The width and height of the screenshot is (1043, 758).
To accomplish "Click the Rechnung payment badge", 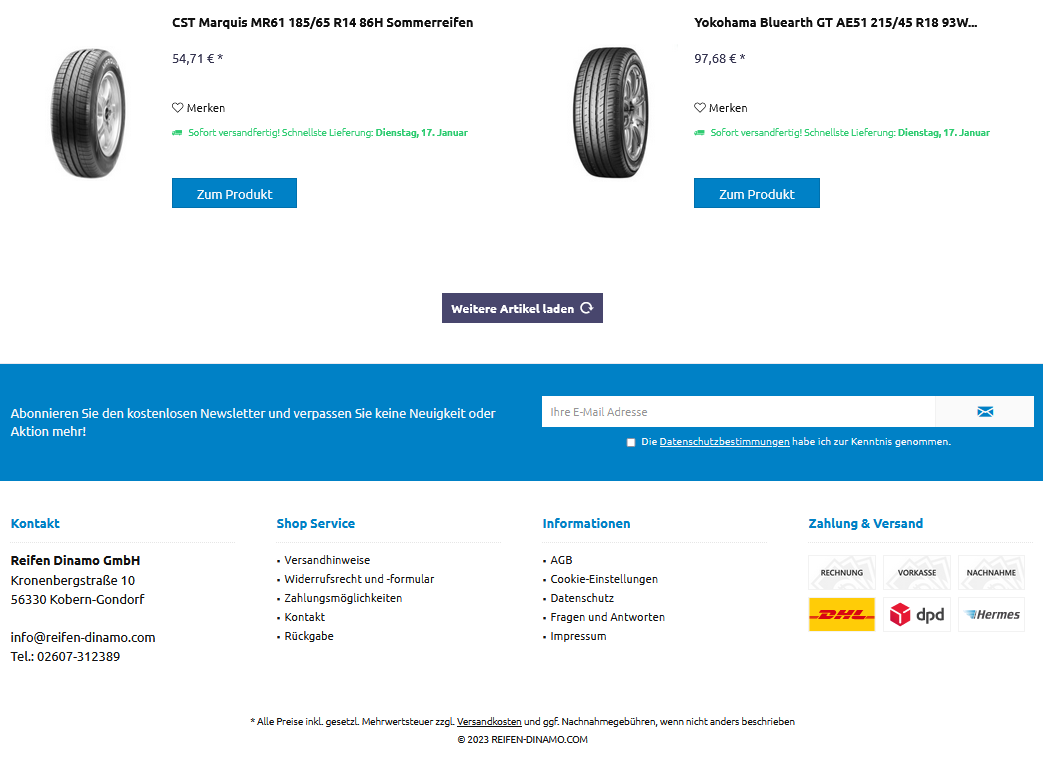I will coord(841,572).
